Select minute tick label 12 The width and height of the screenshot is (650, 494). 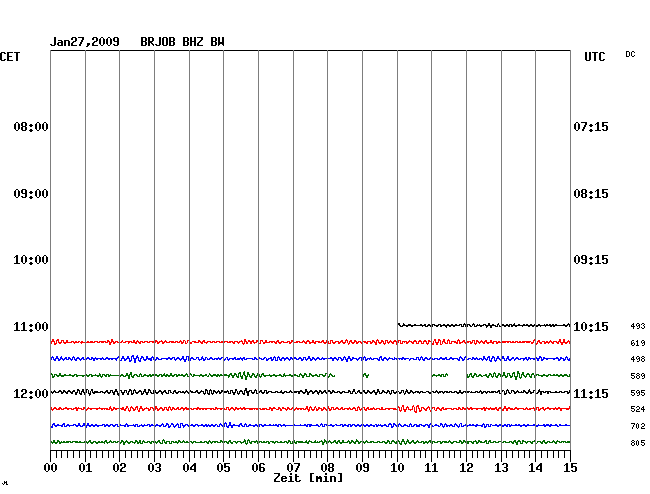coord(466,468)
